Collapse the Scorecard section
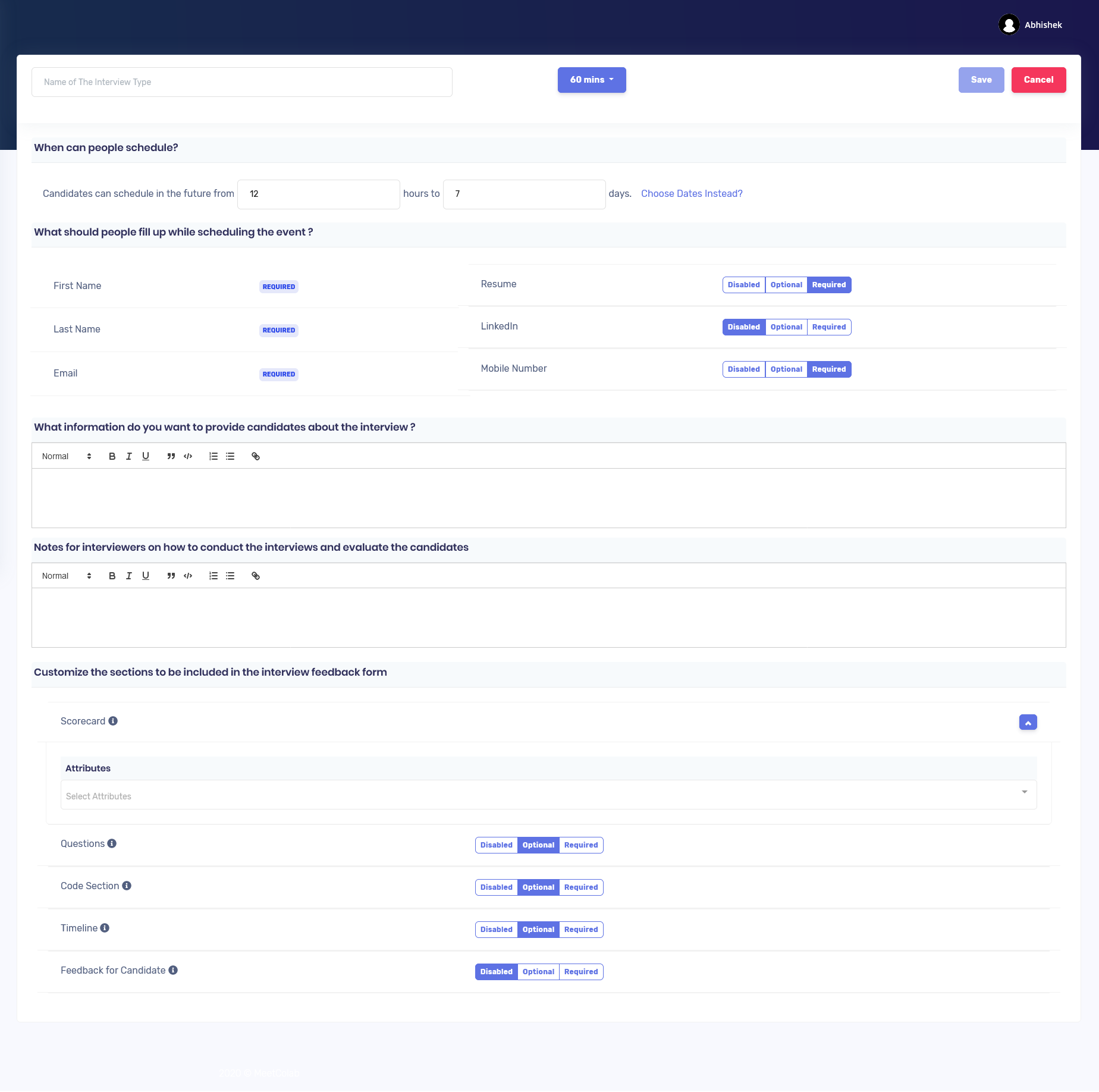Screen dimensions: 1099x1092 pyautogui.click(x=1028, y=722)
